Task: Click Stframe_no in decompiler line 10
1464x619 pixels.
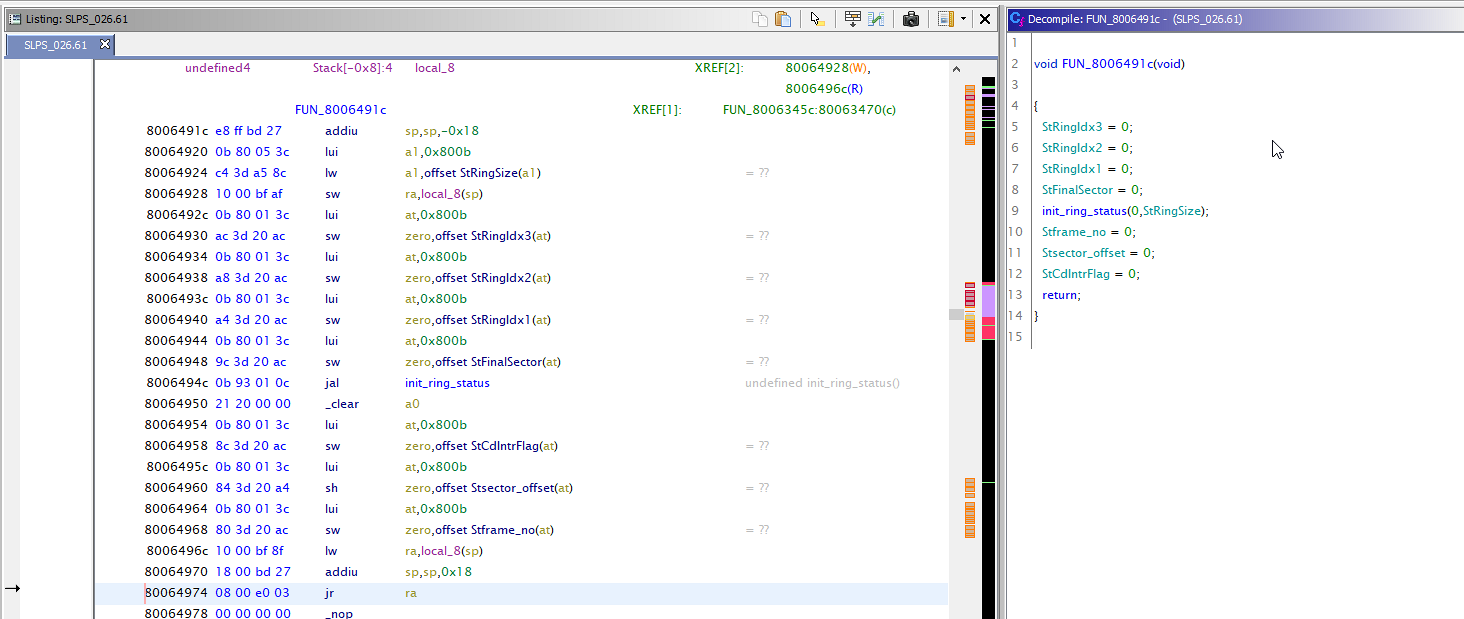Action: (x=1074, y=232)
